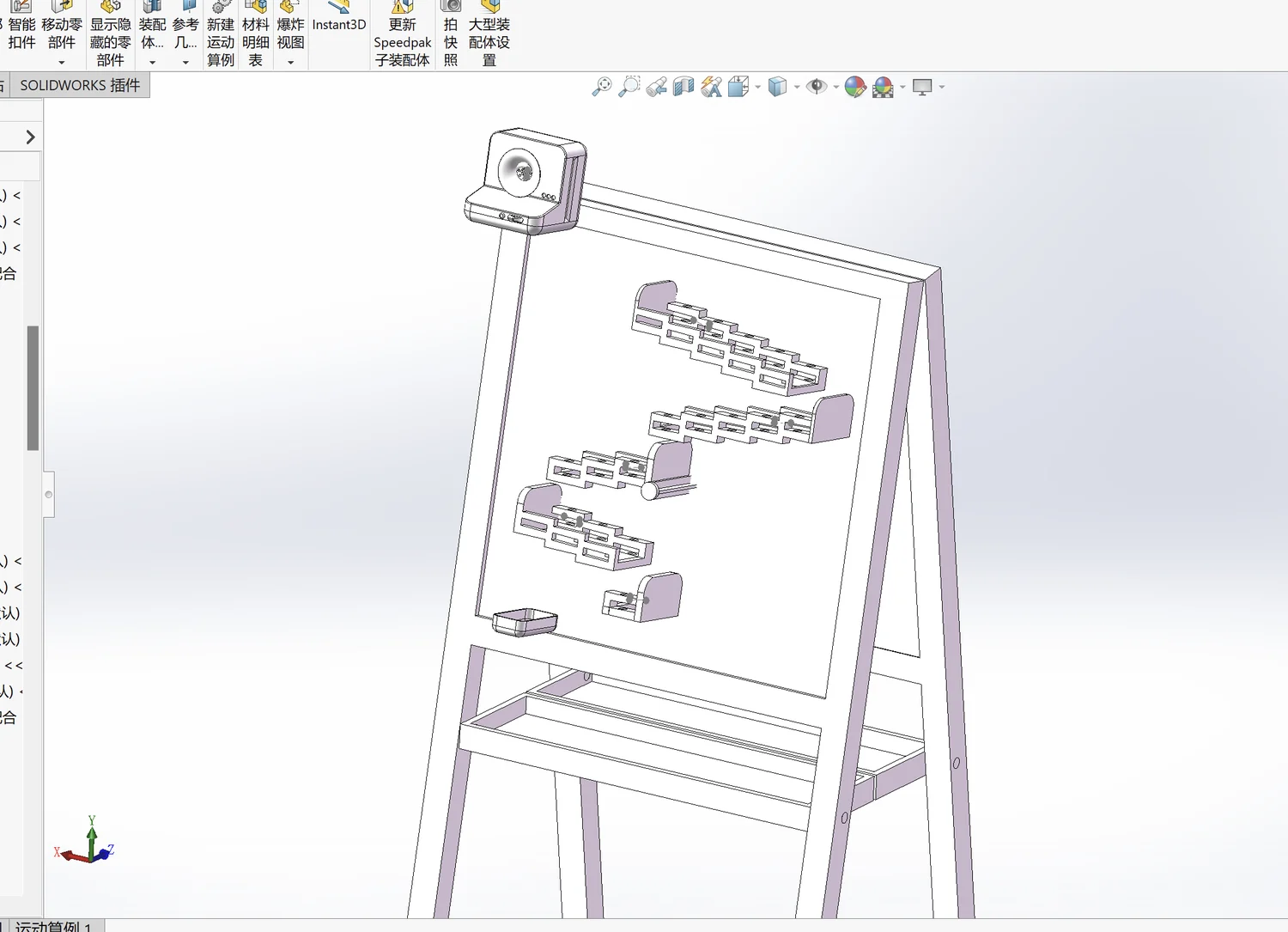
Task: Create New Motion Study (新建运动算例)
Action: click(221, 34)
